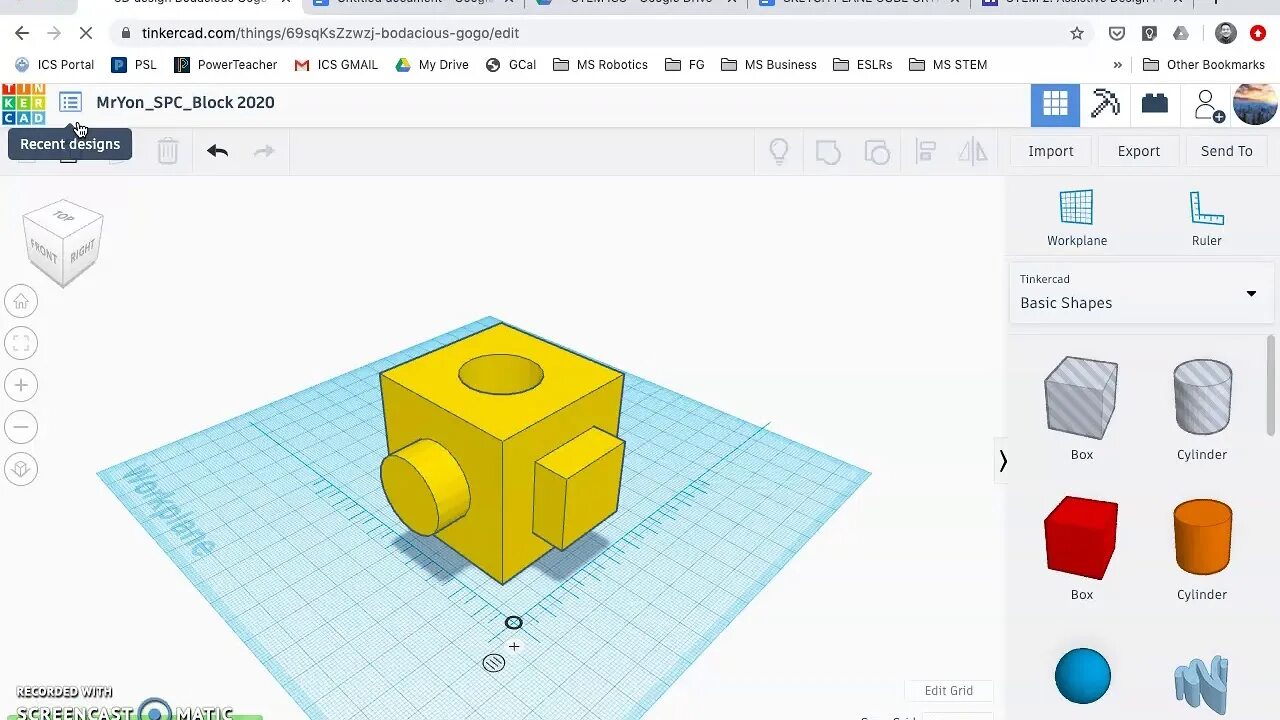The width and height of the screenshot is (1280, 720).
Task: Collapse the shapes panel with chevron
Action: [1002, 461]
